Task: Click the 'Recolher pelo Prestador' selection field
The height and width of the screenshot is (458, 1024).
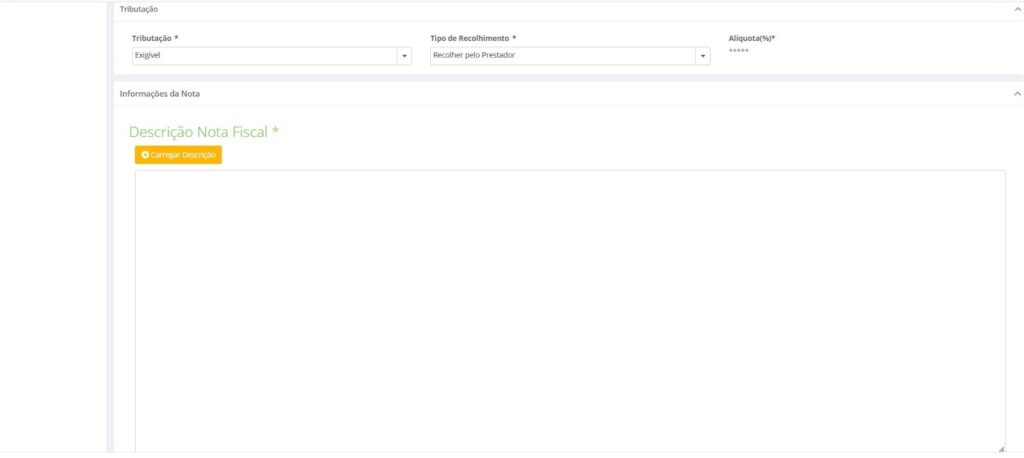Action: (562, 56)
